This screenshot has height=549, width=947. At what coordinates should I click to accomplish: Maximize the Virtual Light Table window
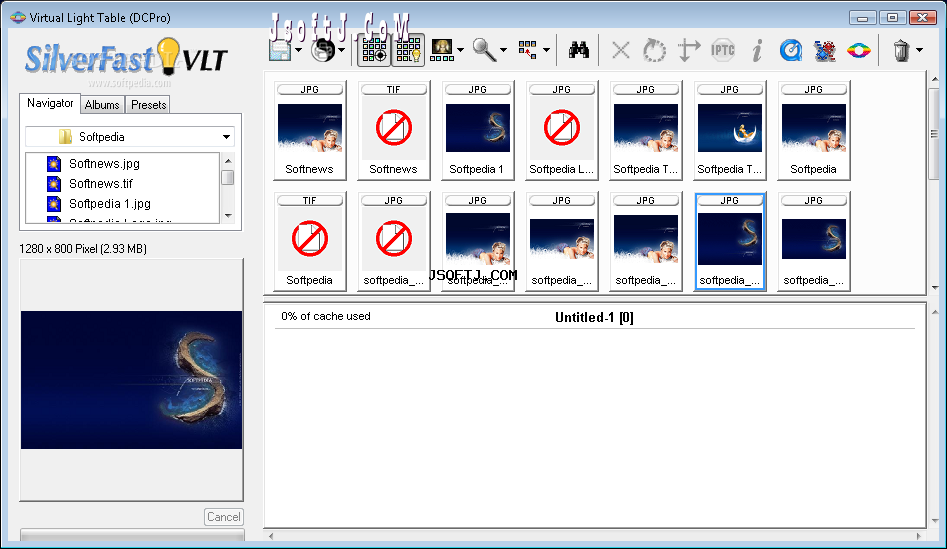[x=892, y=18]
